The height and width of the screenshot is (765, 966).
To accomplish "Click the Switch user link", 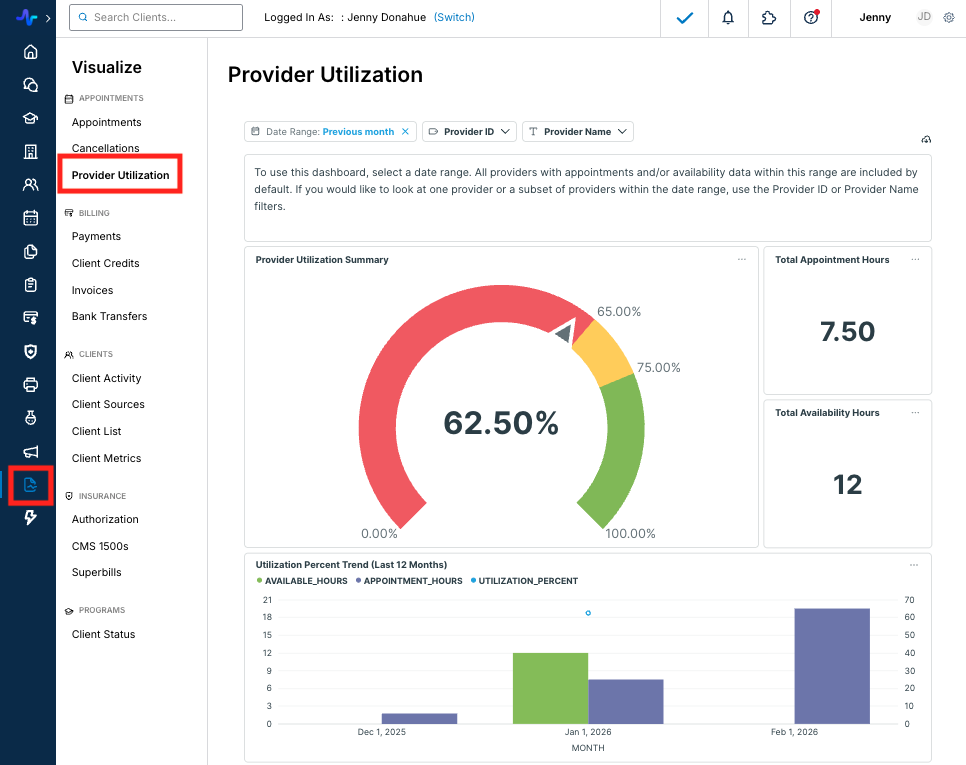I will [x=454, y=18].
